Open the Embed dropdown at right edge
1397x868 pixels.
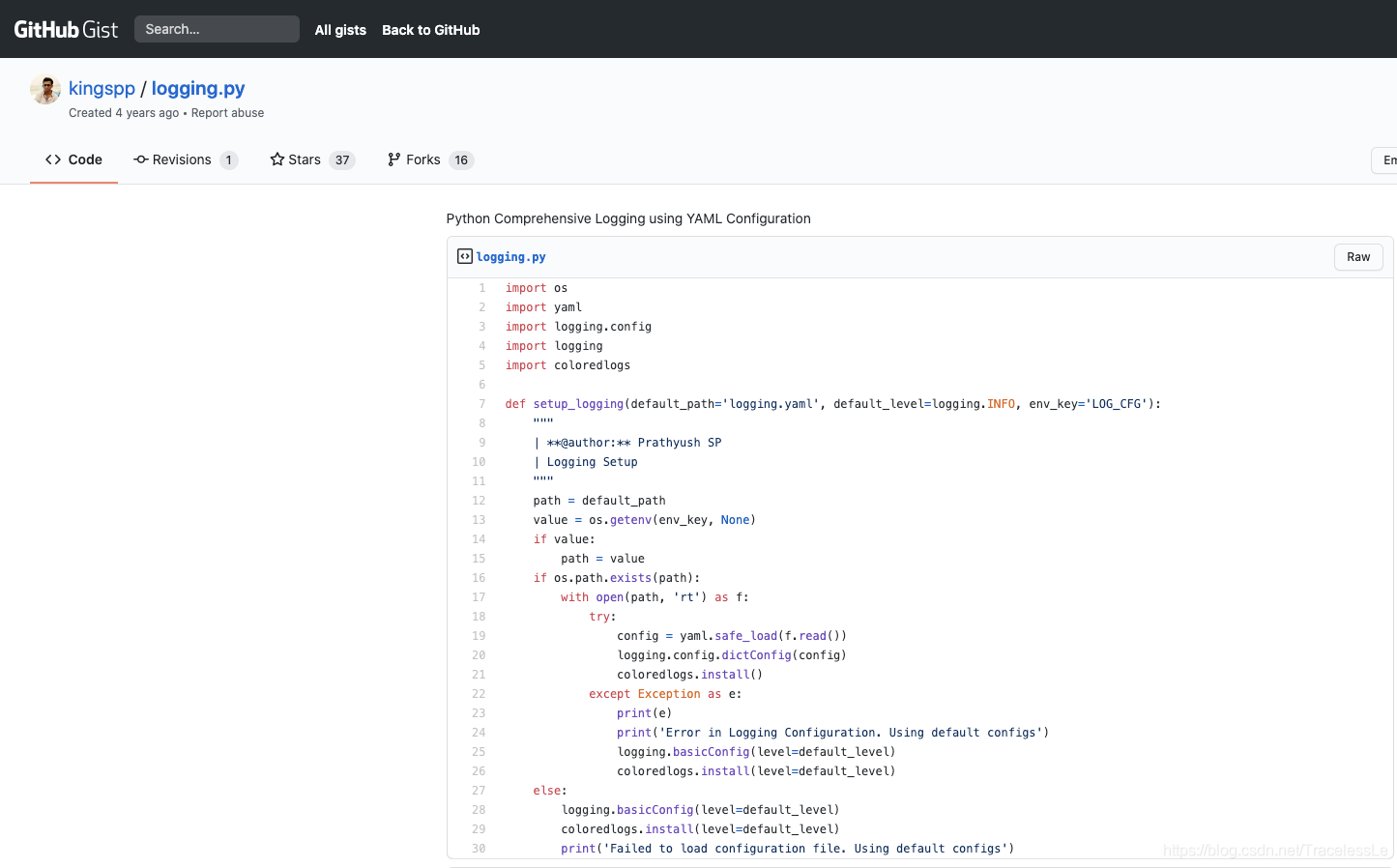1384,160
